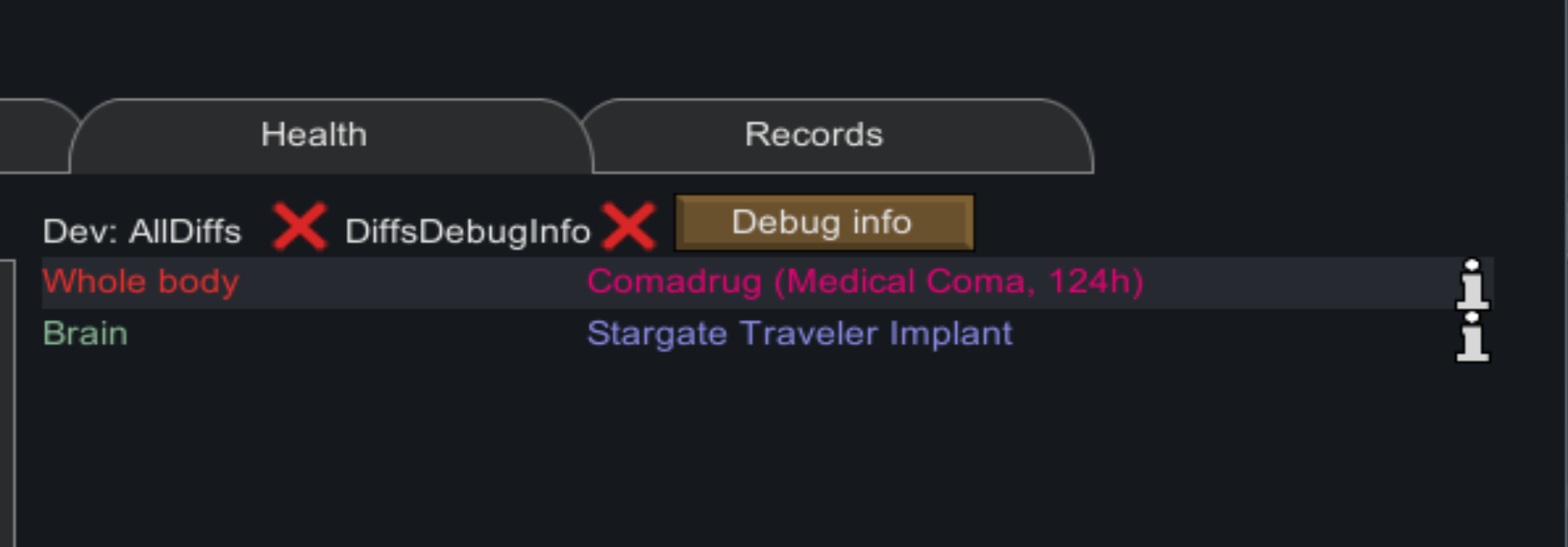Click the info icon beside the Comadrug row
The height and width of the screenshot is (547, 1568).
tap(1471, 285)
